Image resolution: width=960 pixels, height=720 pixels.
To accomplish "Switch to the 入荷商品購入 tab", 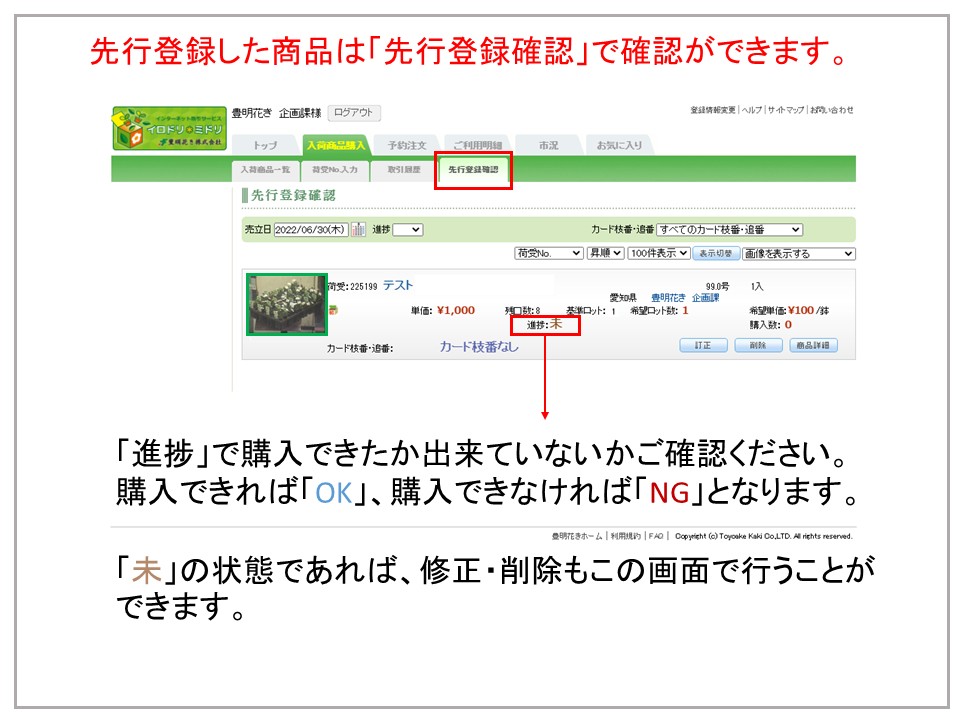I will 335,145.
